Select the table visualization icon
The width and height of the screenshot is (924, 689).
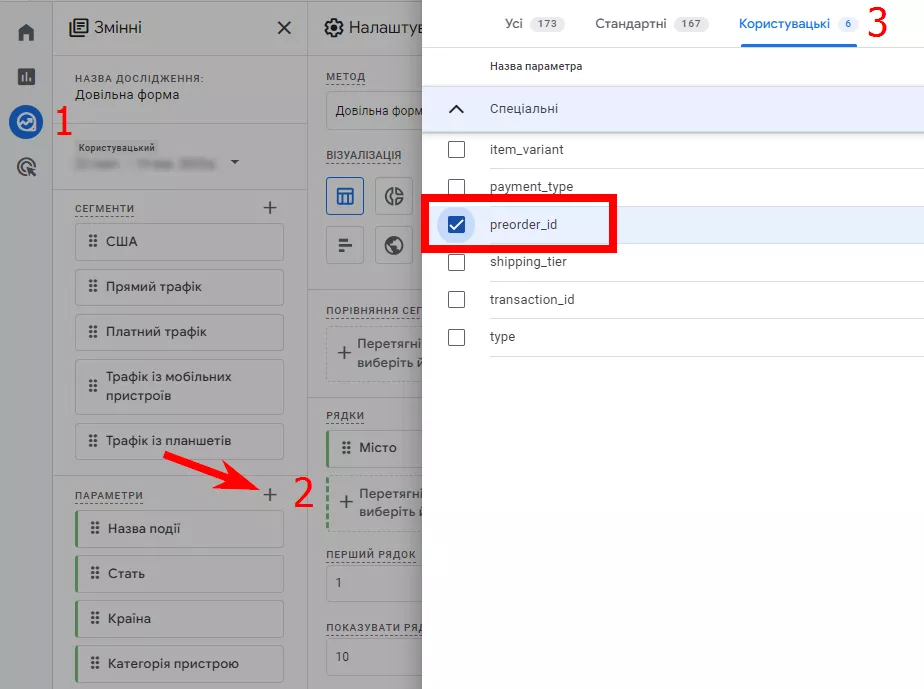[345, 196]
